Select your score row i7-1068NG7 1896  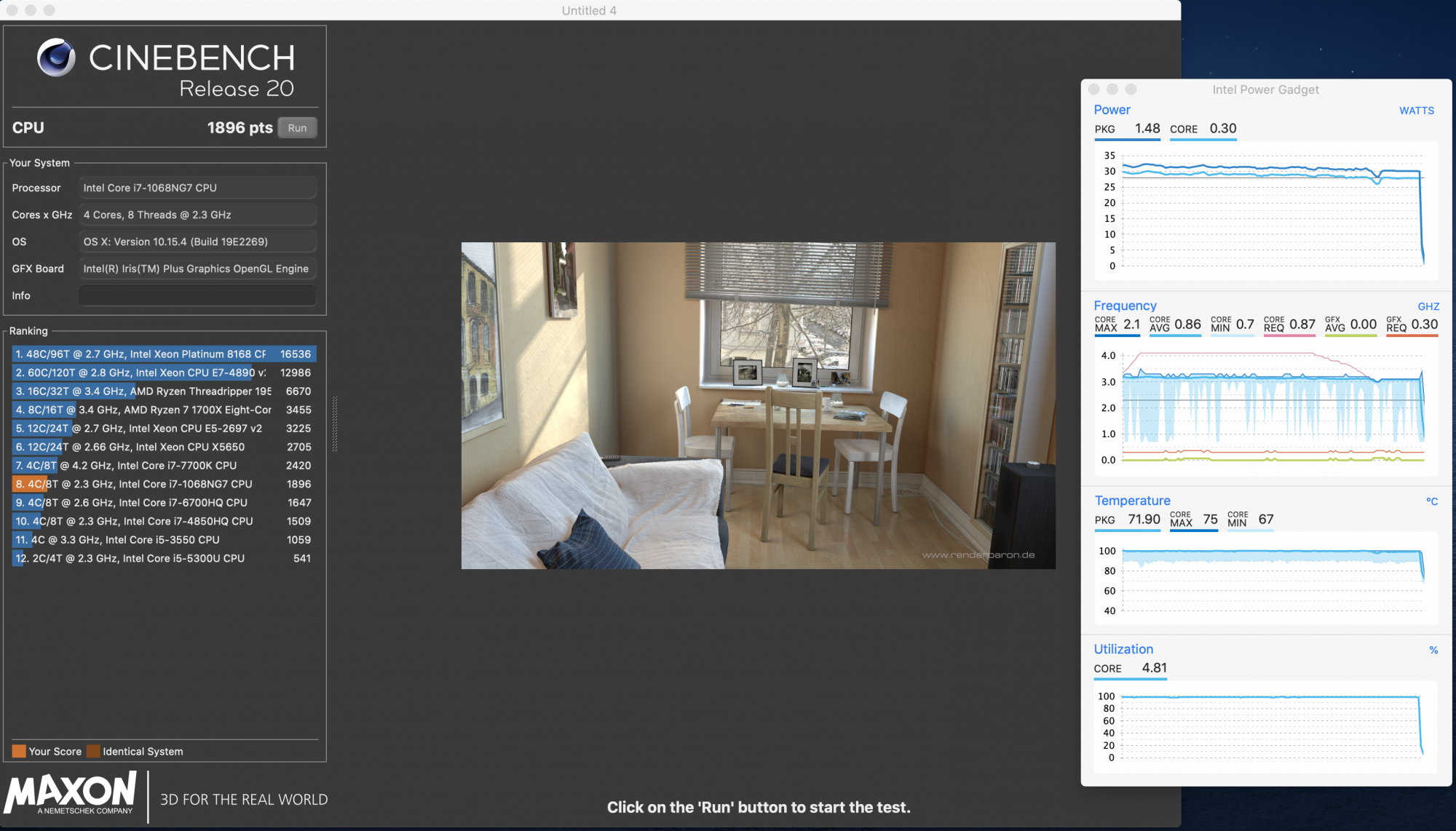tap(164, 484)
